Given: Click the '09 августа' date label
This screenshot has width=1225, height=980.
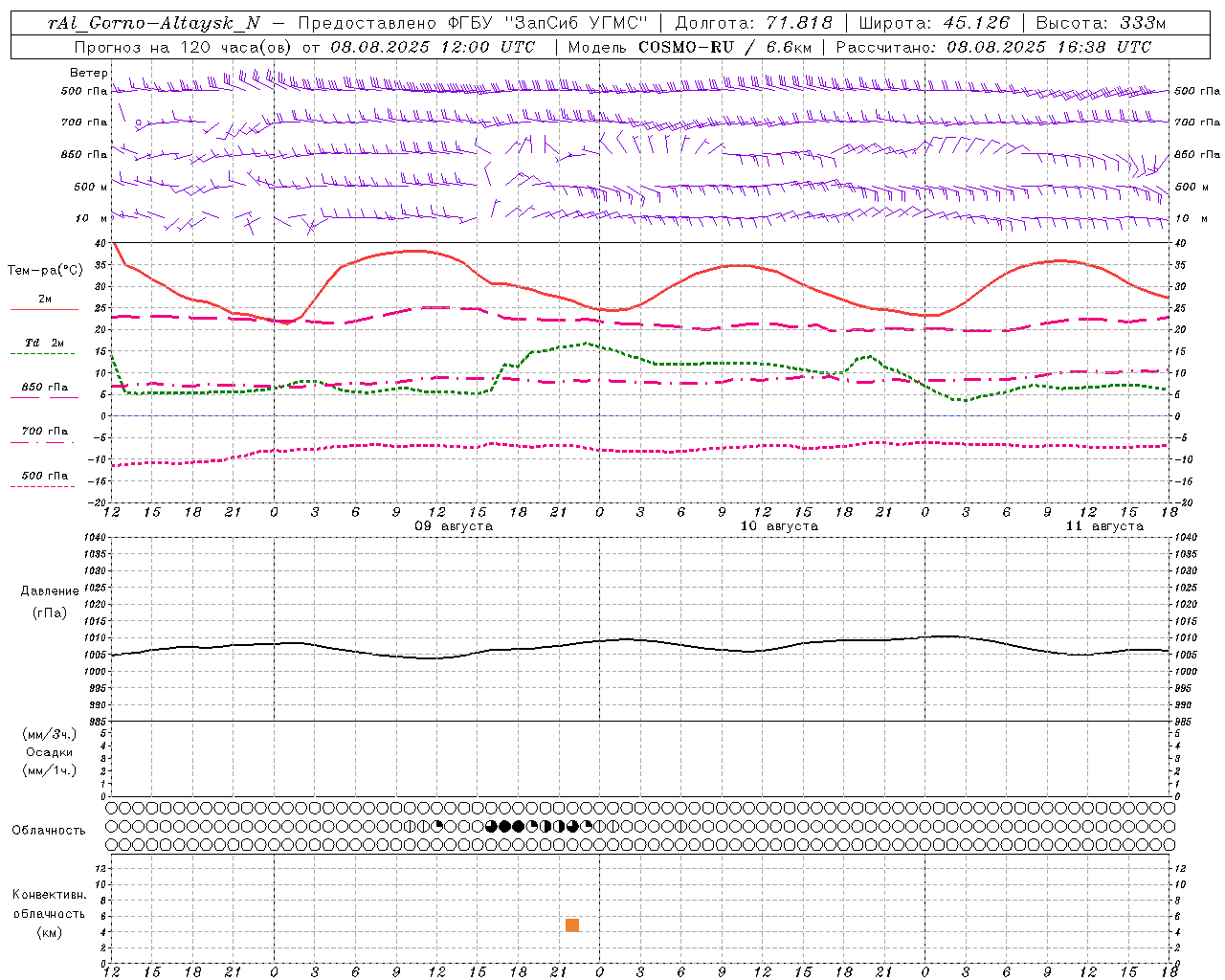Looking at the screenshot, I should [x=454, y=526].
